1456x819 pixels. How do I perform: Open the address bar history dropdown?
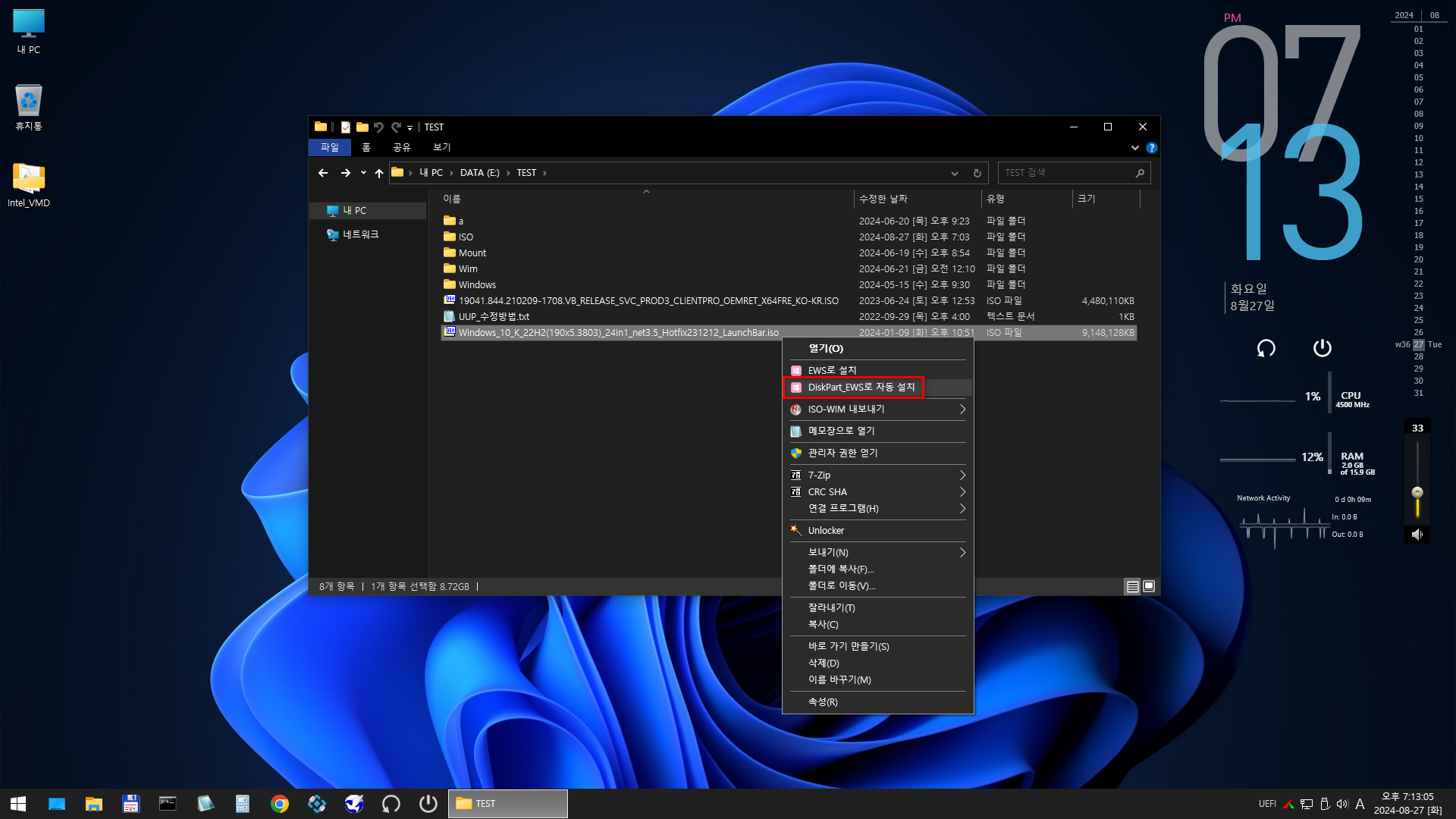pyautogui.click(x=955, y=173)
